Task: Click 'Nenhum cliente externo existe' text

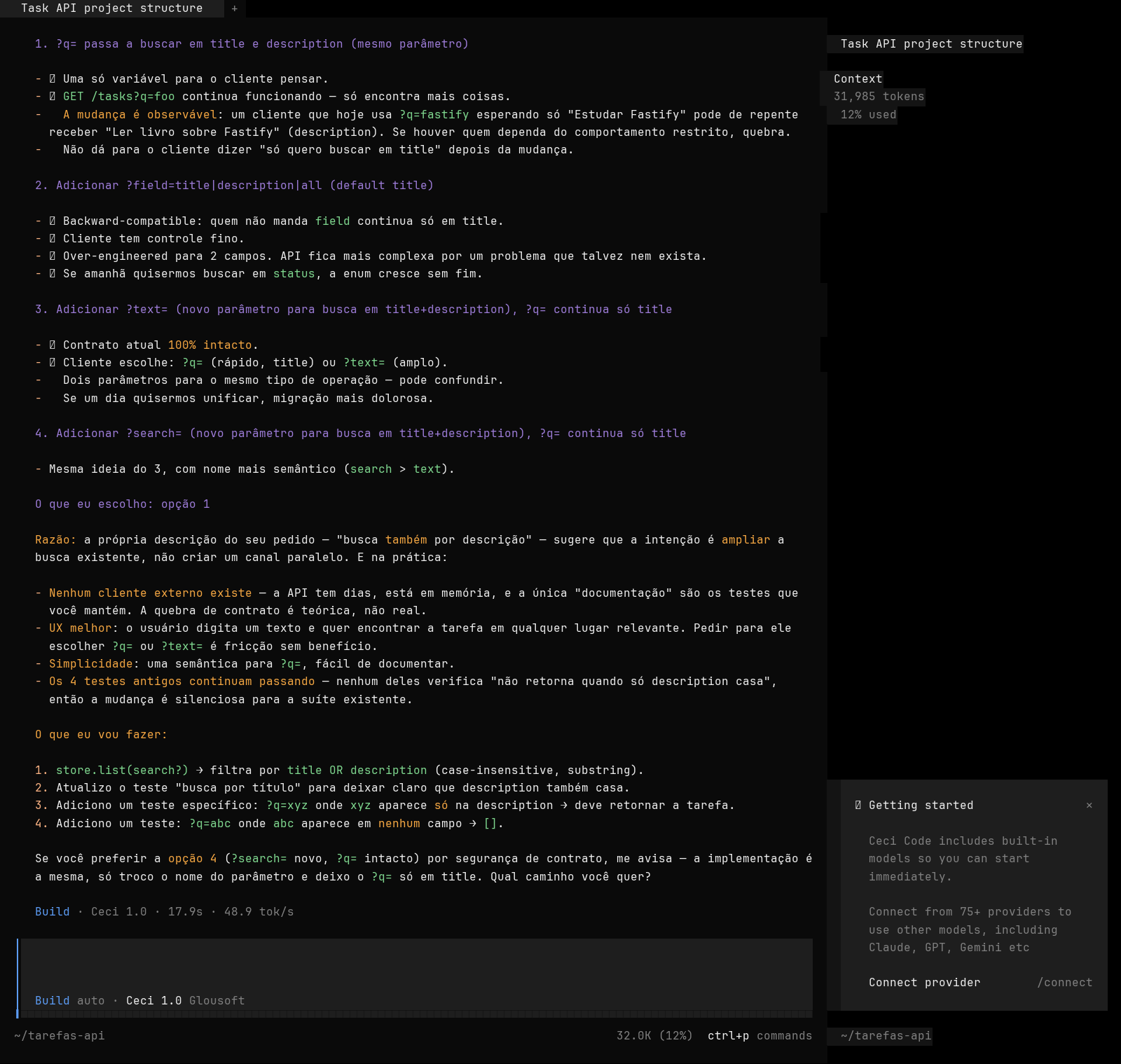Action: tap(151, 593)
